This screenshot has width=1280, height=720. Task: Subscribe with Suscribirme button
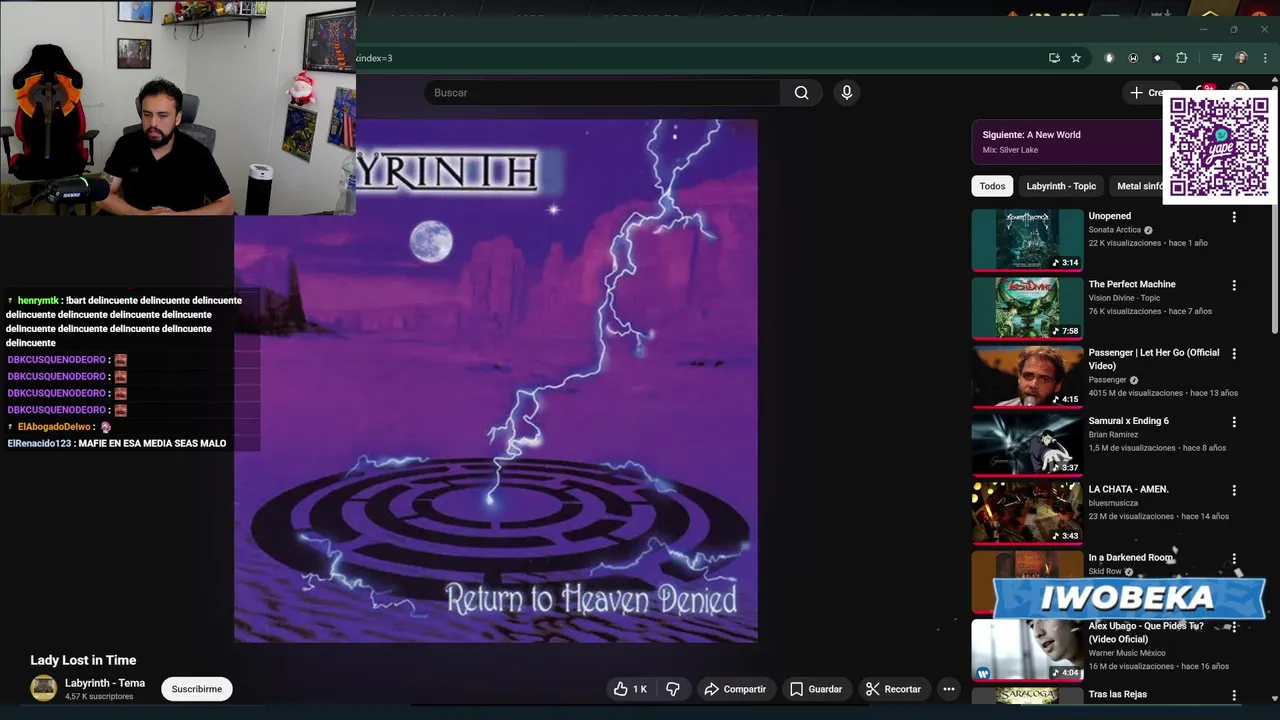click(197, 689)
